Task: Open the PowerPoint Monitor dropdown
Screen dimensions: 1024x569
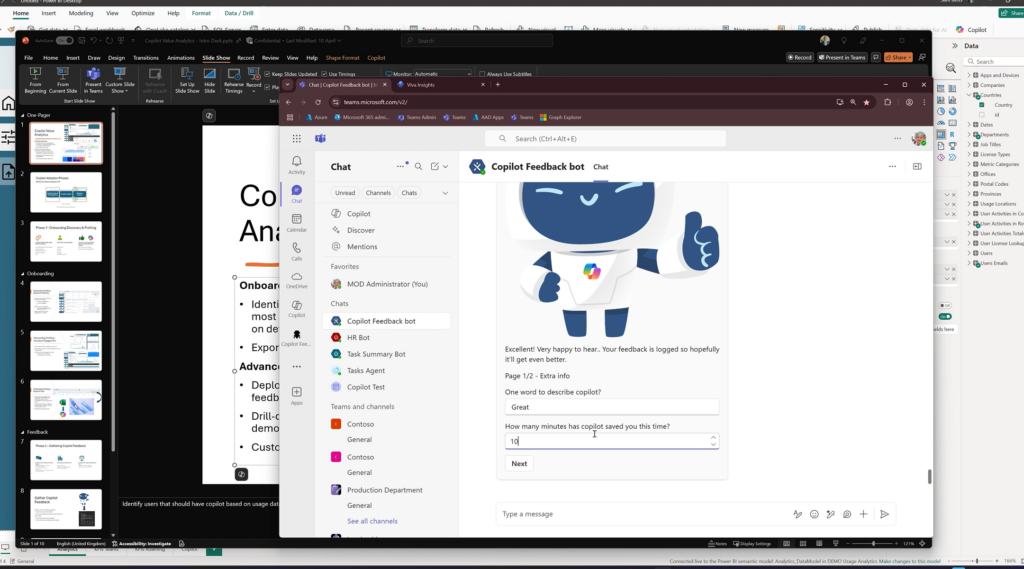Action: point(442,74)
